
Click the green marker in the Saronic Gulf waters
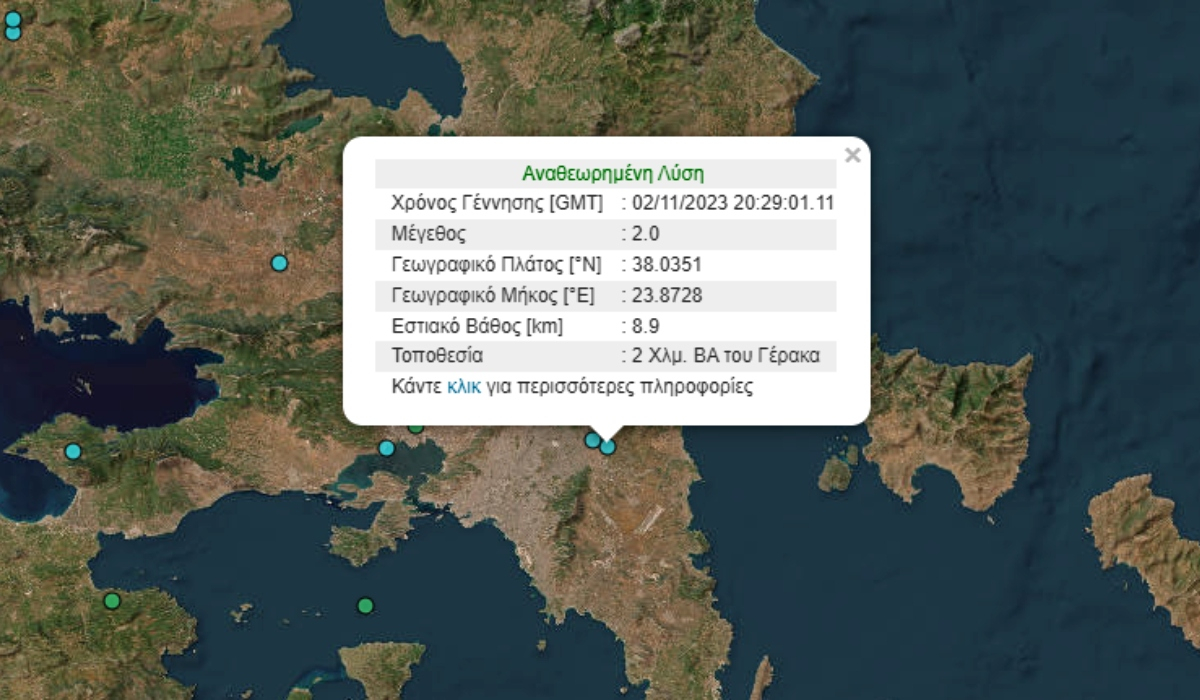366,605
